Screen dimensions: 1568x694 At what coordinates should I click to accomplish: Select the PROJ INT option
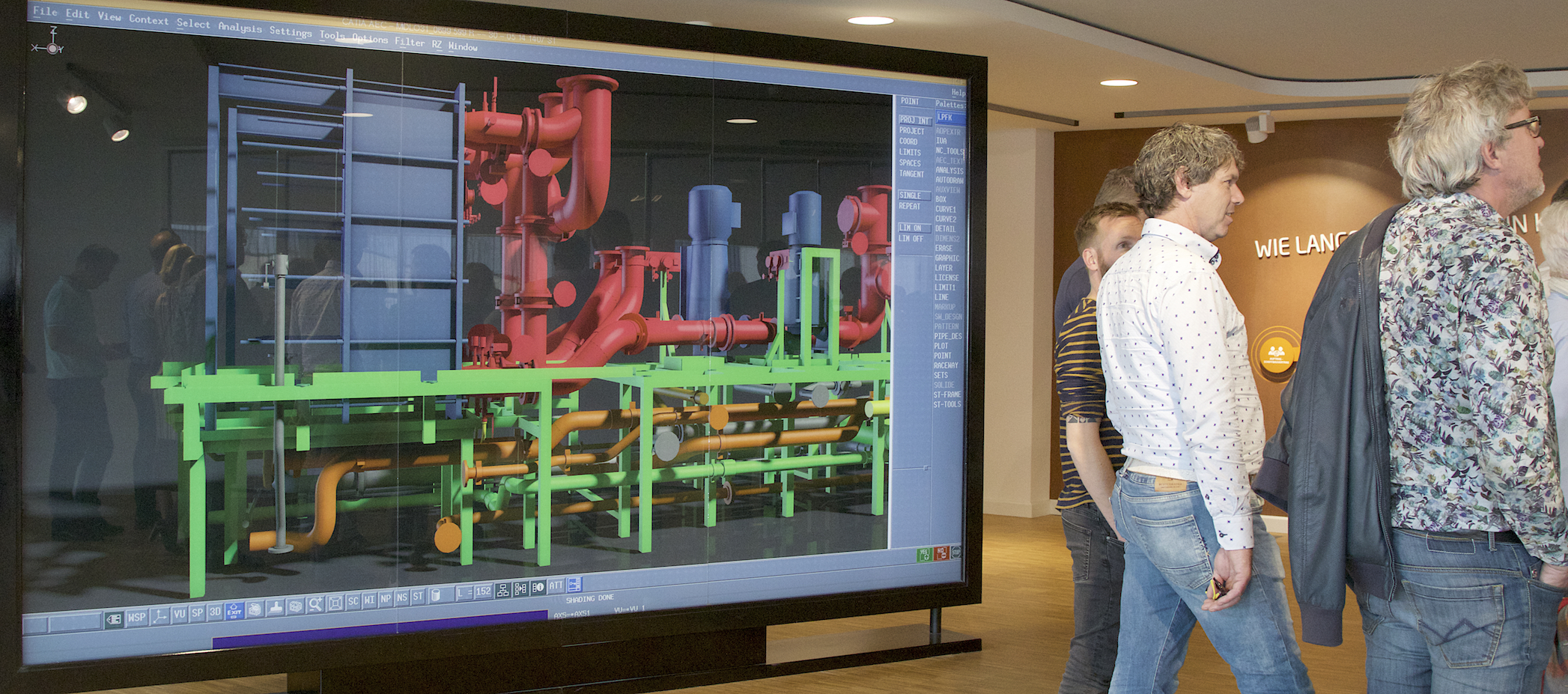(x=916, y=121)
